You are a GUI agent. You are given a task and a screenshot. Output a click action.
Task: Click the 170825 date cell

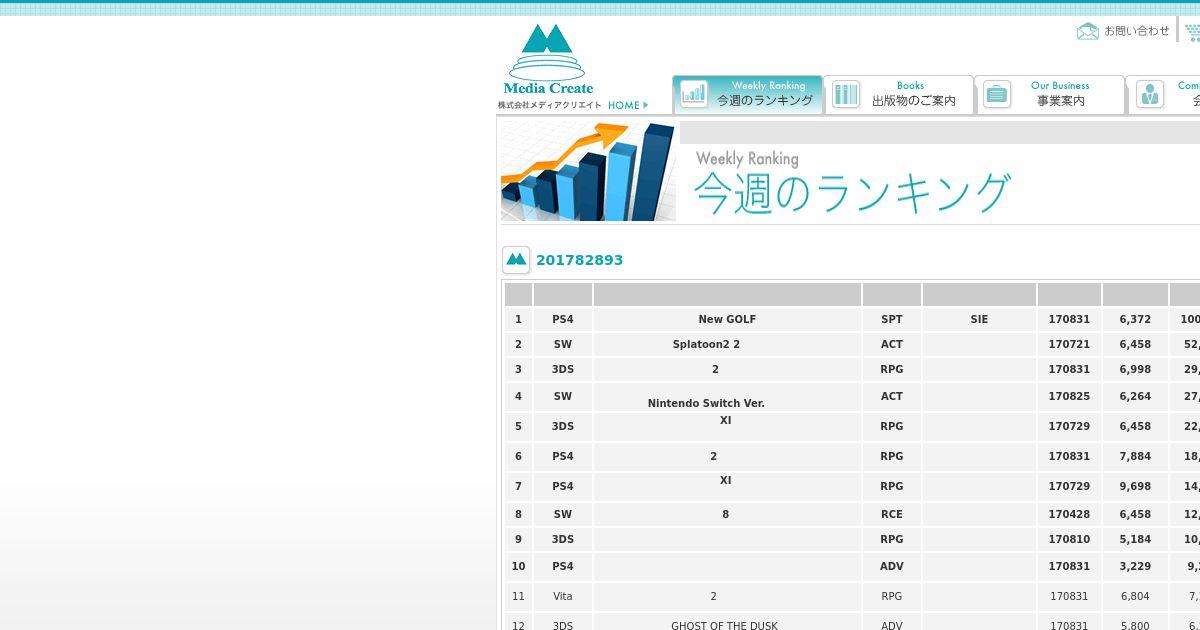pyautogui.click(x=1069, y=396)
